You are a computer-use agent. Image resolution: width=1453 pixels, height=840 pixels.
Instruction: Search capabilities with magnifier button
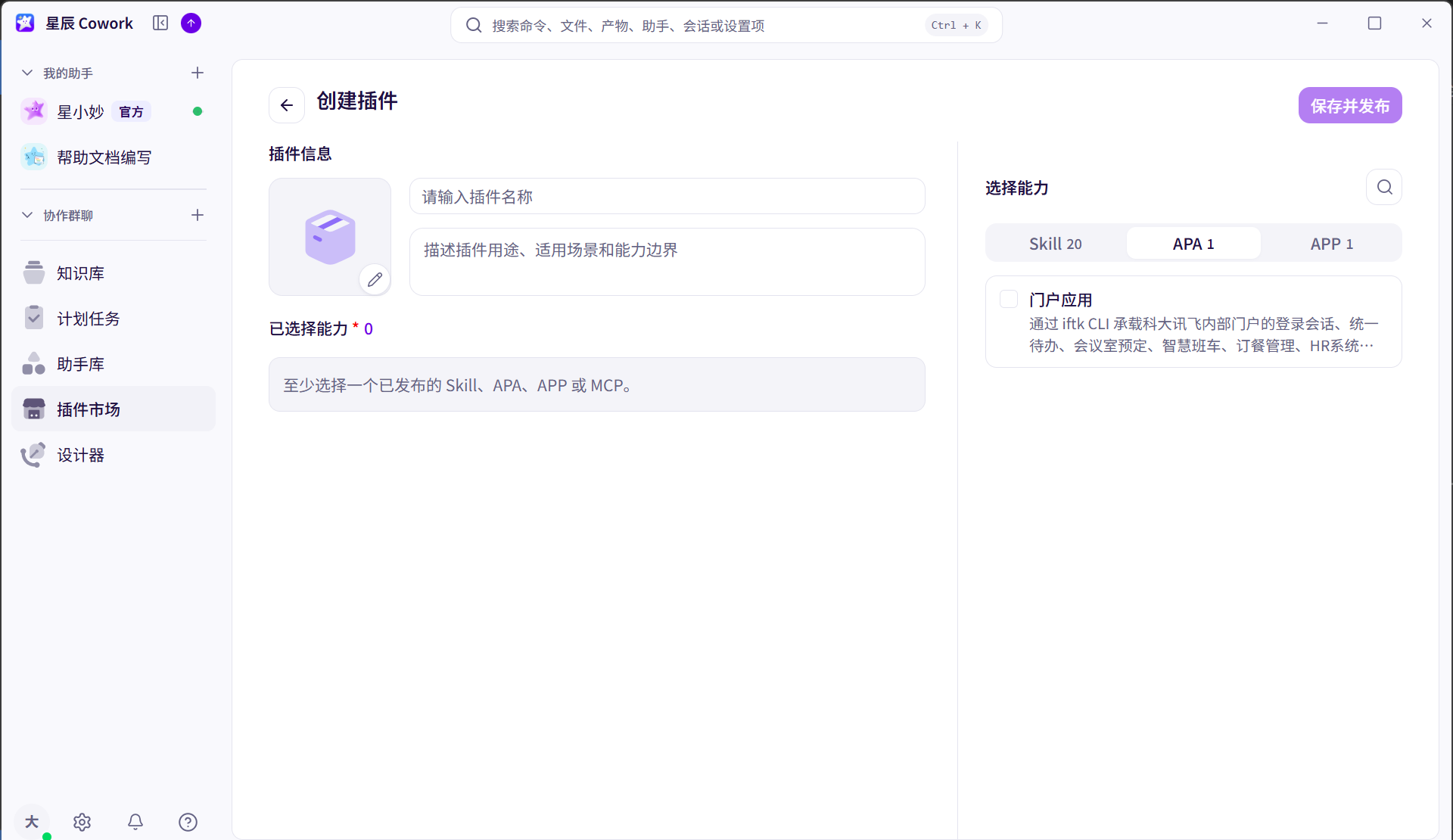tap(1384, 187)
